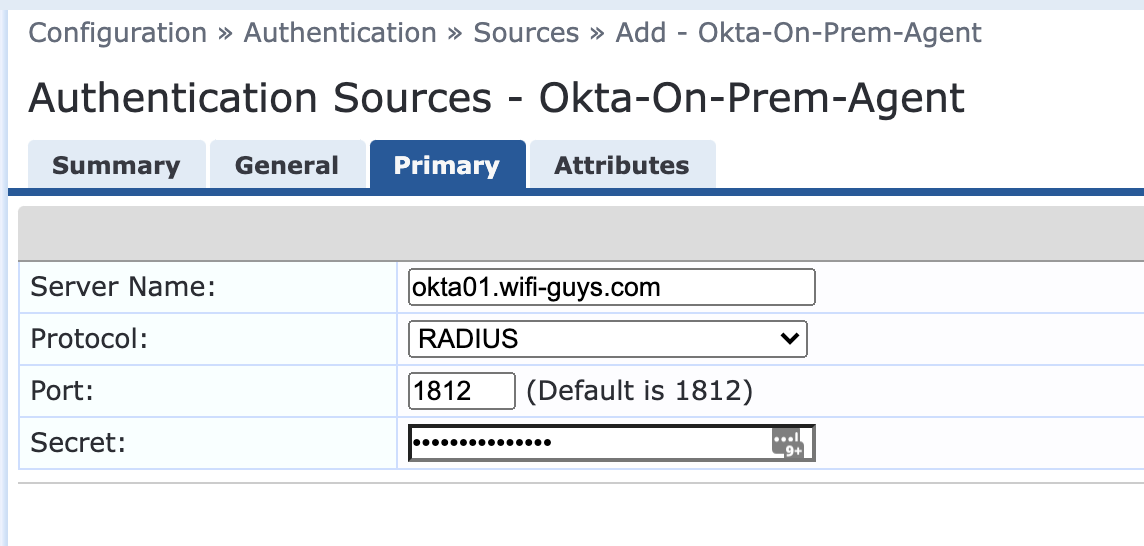The image size is (1144, 546).
Task: Go to the Attributes tab
Action: 622,165
